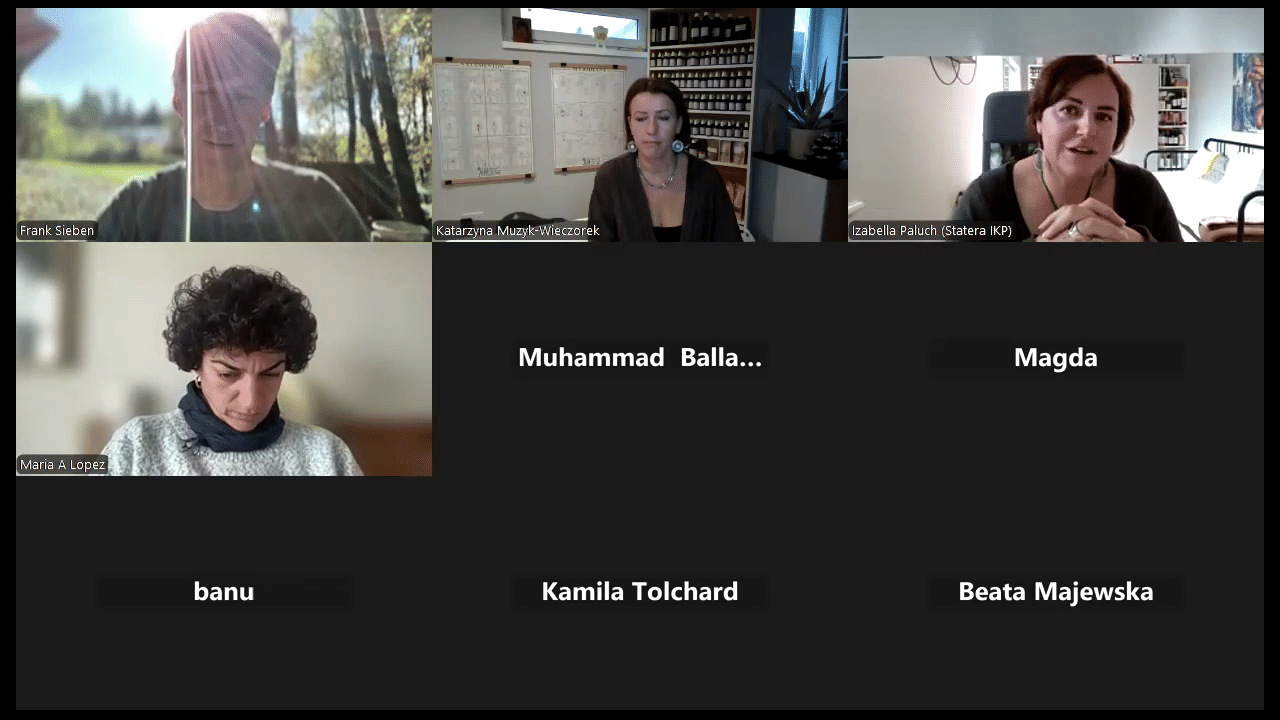The image size is (1280, 720).
Task: Click the banu participant tile
Action: [x=224, y=593]
